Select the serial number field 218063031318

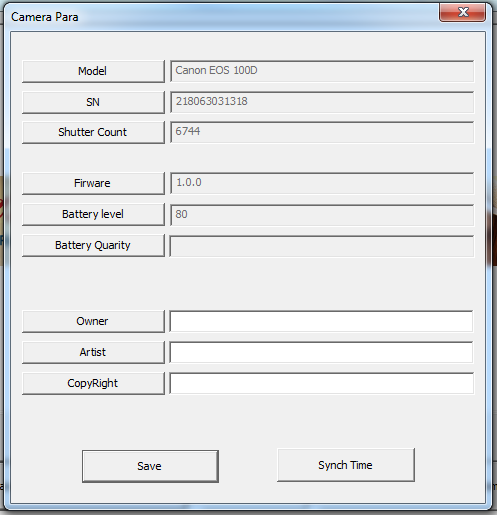click(x=323, y=103)
